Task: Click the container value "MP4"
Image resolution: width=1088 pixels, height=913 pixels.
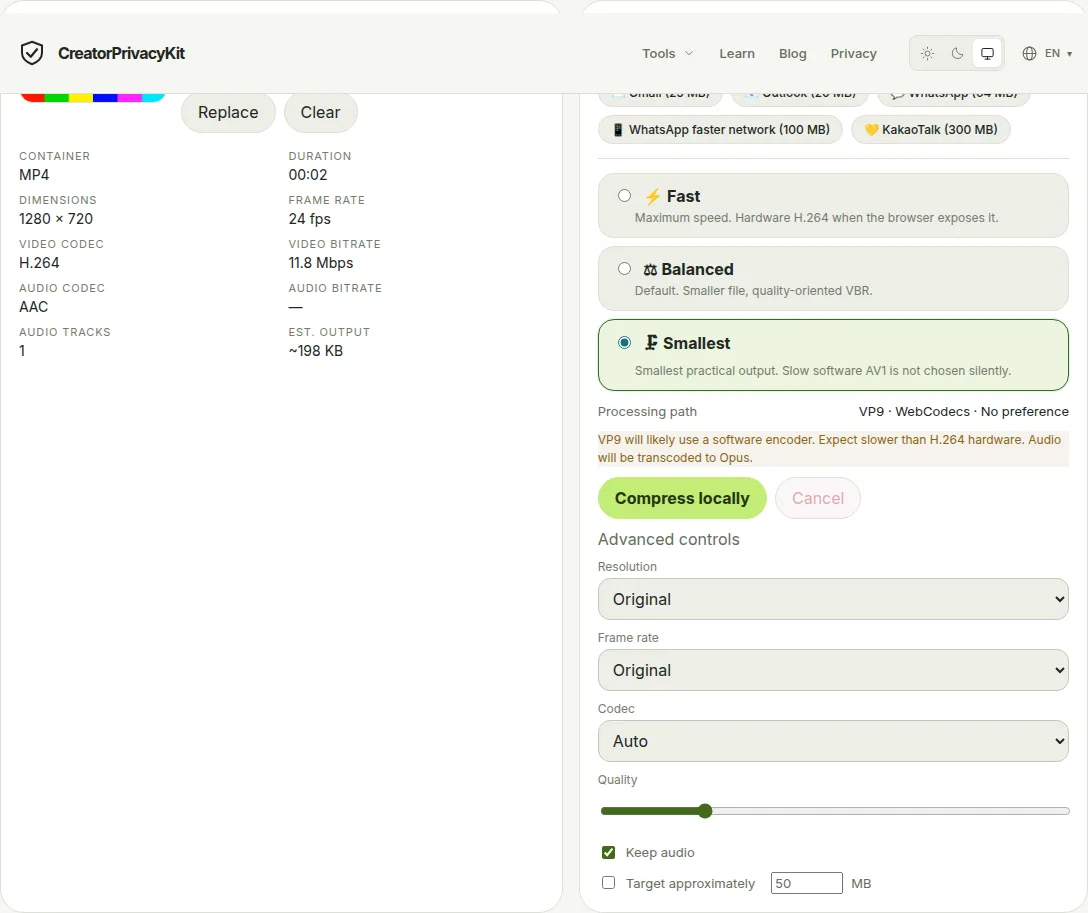Action: (x=34, y=175)
